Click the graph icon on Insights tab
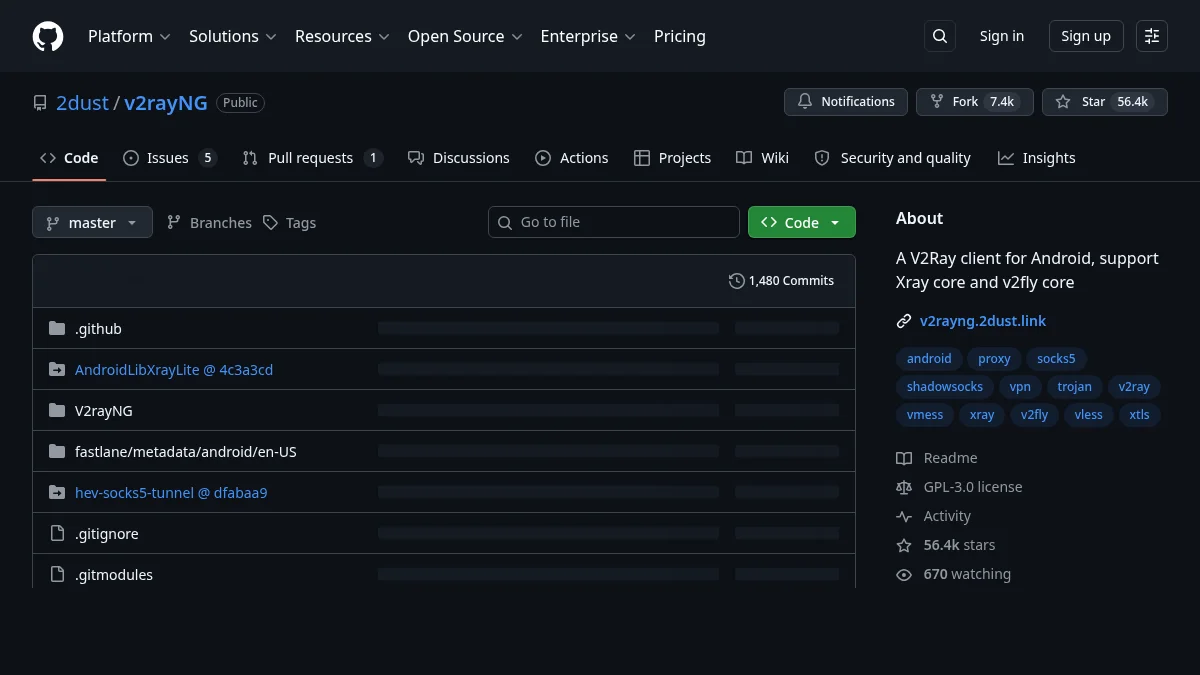The image size is (1200, 675). coord(1006,158)
